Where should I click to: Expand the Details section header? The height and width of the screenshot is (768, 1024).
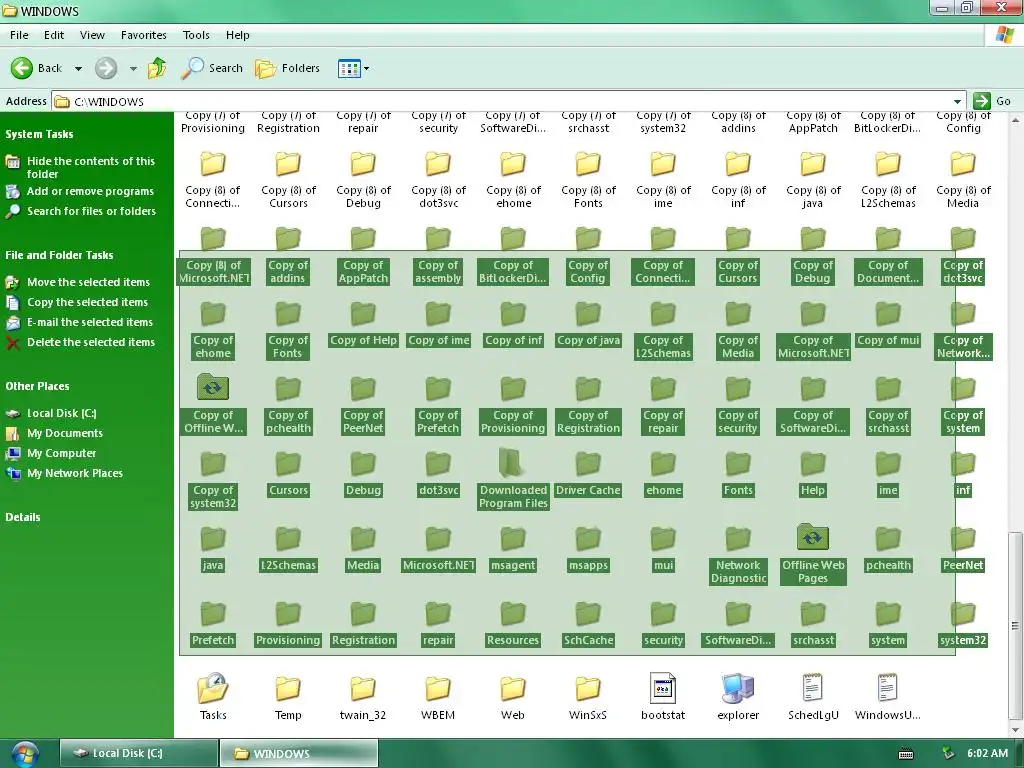coord(23,517)
